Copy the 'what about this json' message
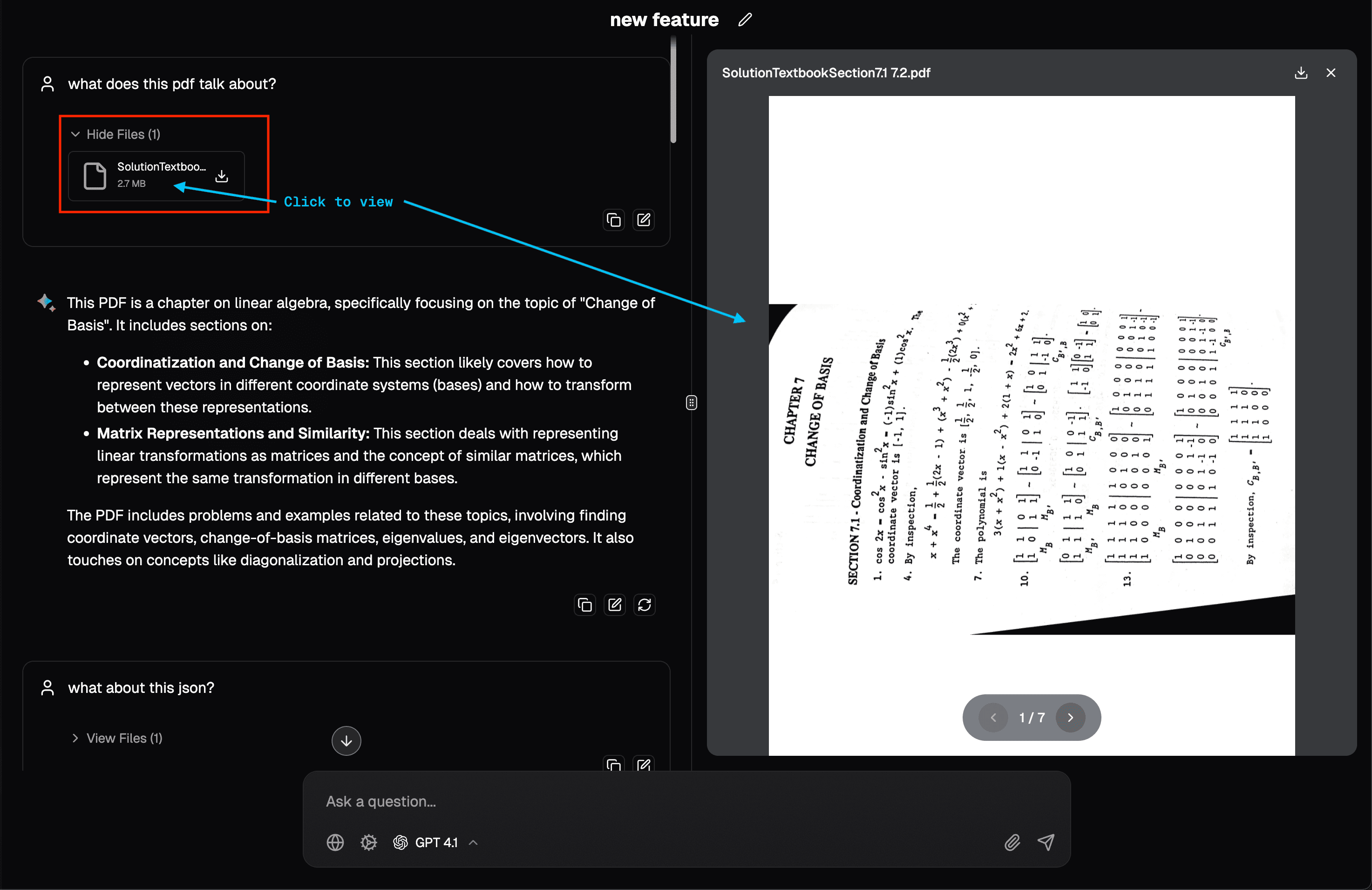This screenshot has width=1372, height=890. tap(614, 765)
